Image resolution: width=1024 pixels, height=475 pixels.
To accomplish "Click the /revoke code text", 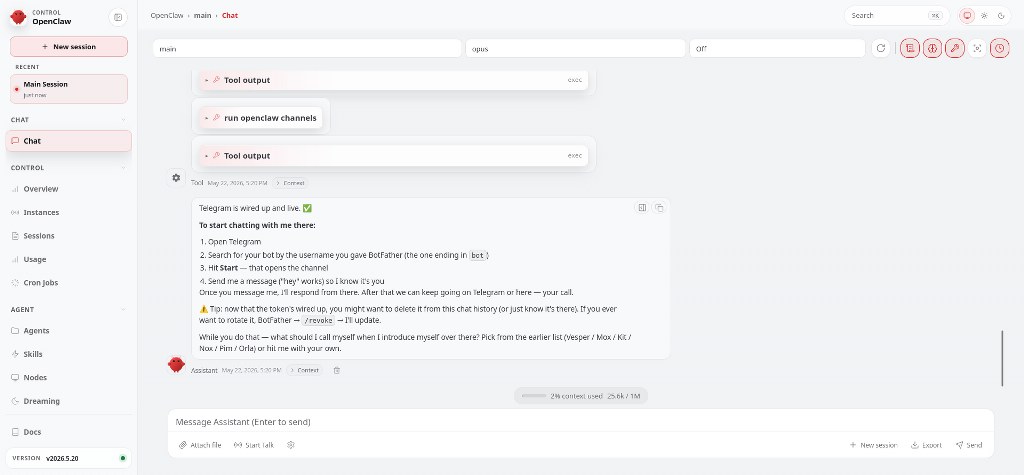I will coord(319,320).
